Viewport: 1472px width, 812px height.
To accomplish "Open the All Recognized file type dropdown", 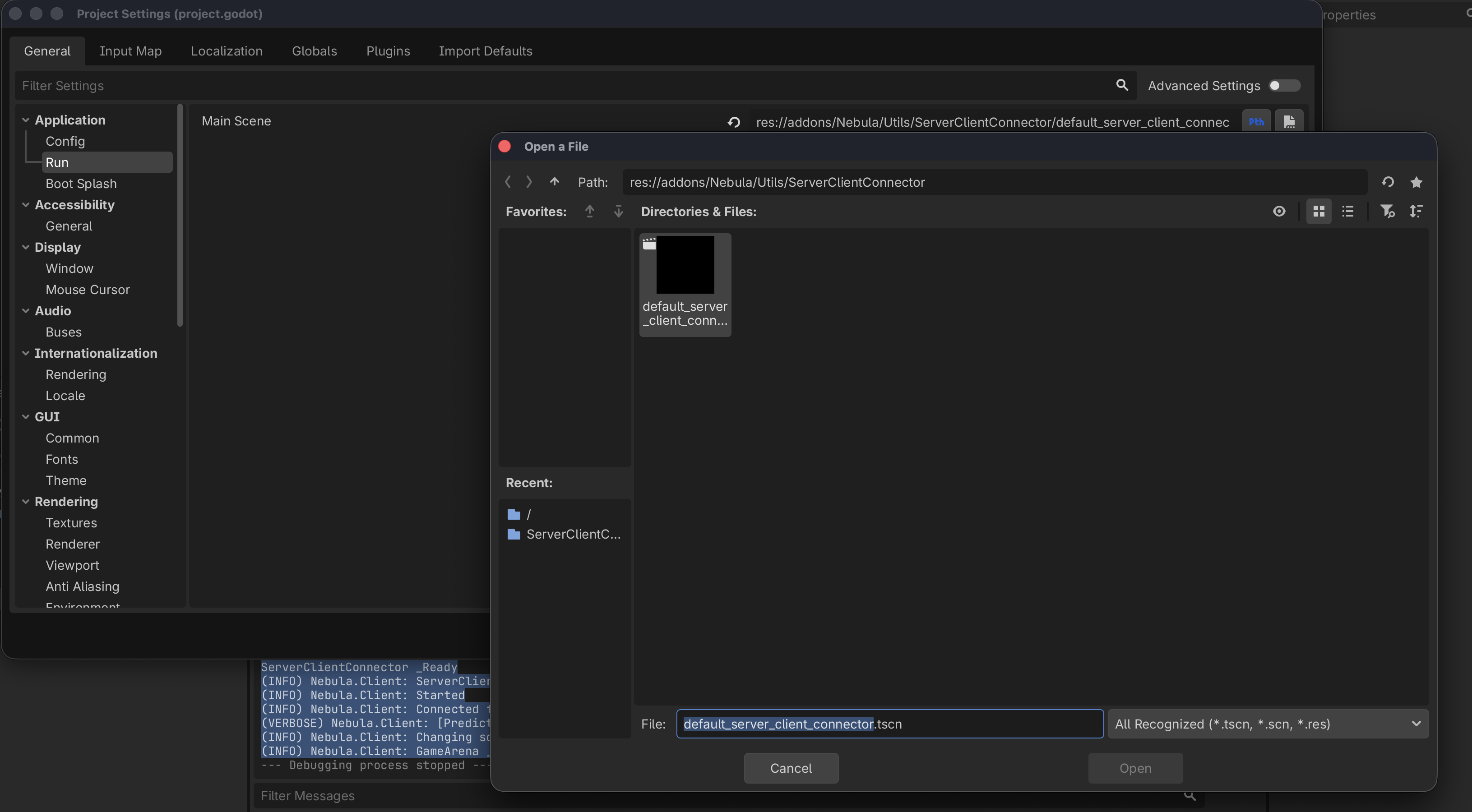I will (1268, 724).
